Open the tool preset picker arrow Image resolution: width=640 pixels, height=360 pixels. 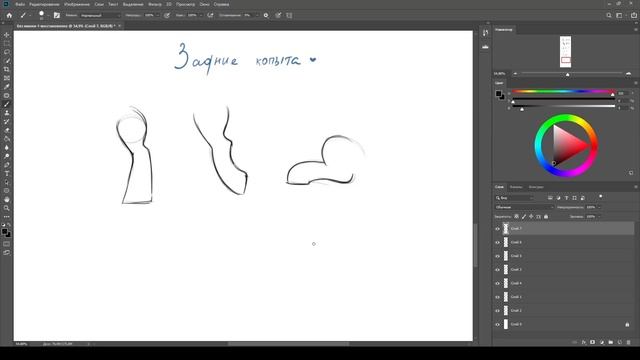pos(29,16)
